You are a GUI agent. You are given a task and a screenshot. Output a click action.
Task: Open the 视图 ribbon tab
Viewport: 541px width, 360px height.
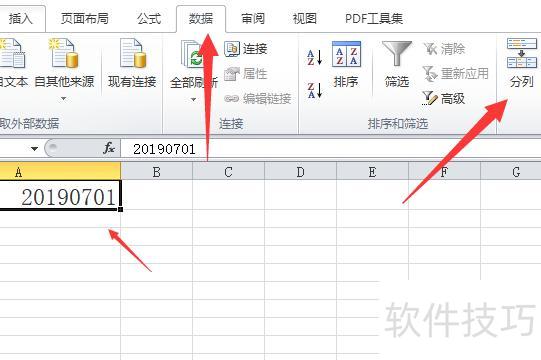(305, 18)
